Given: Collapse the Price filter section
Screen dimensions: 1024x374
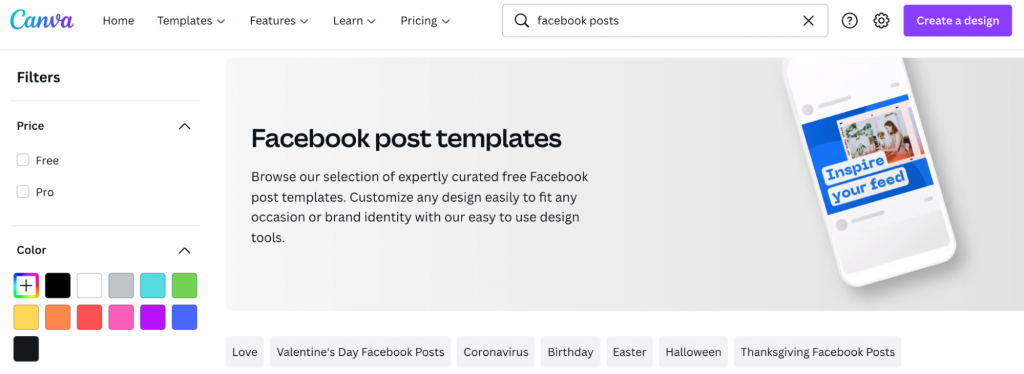Looking at the screenshot, I should (185, 126).
